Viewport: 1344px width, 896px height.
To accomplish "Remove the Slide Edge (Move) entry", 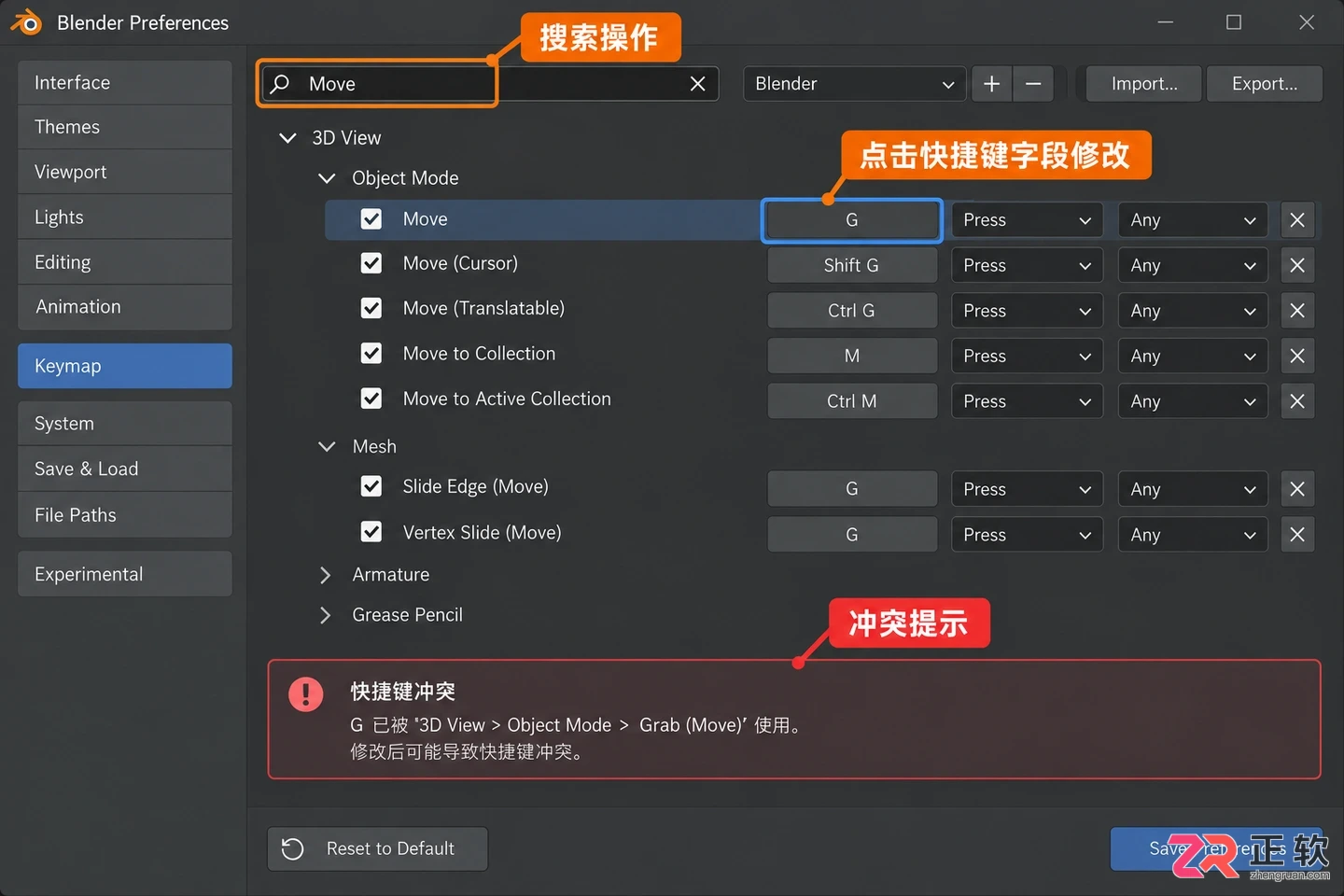I will (1297, 489).
